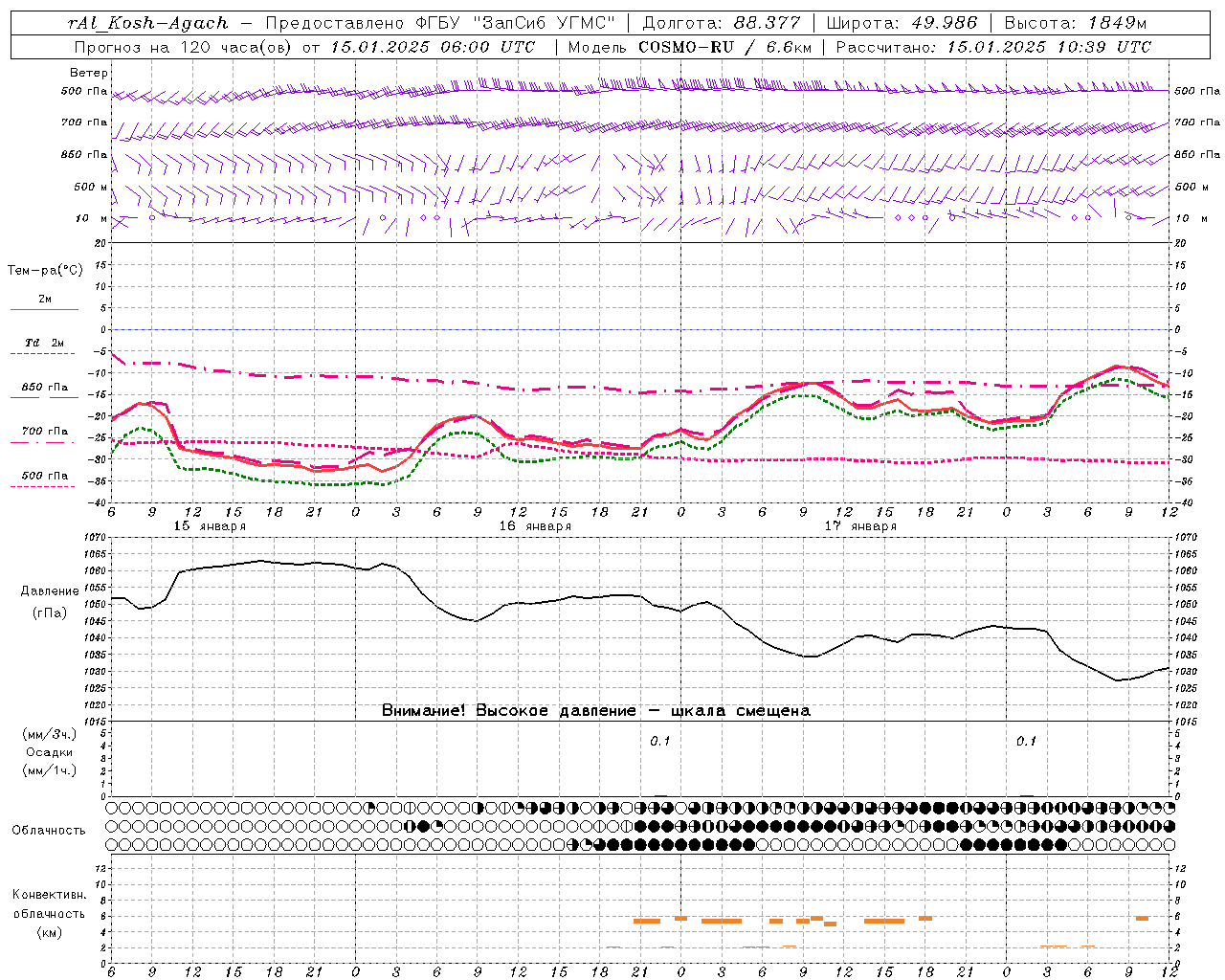Click the "1015" value on the right pressure axis
Viewport: 1225px width, 980px height.
point(1186,722)
